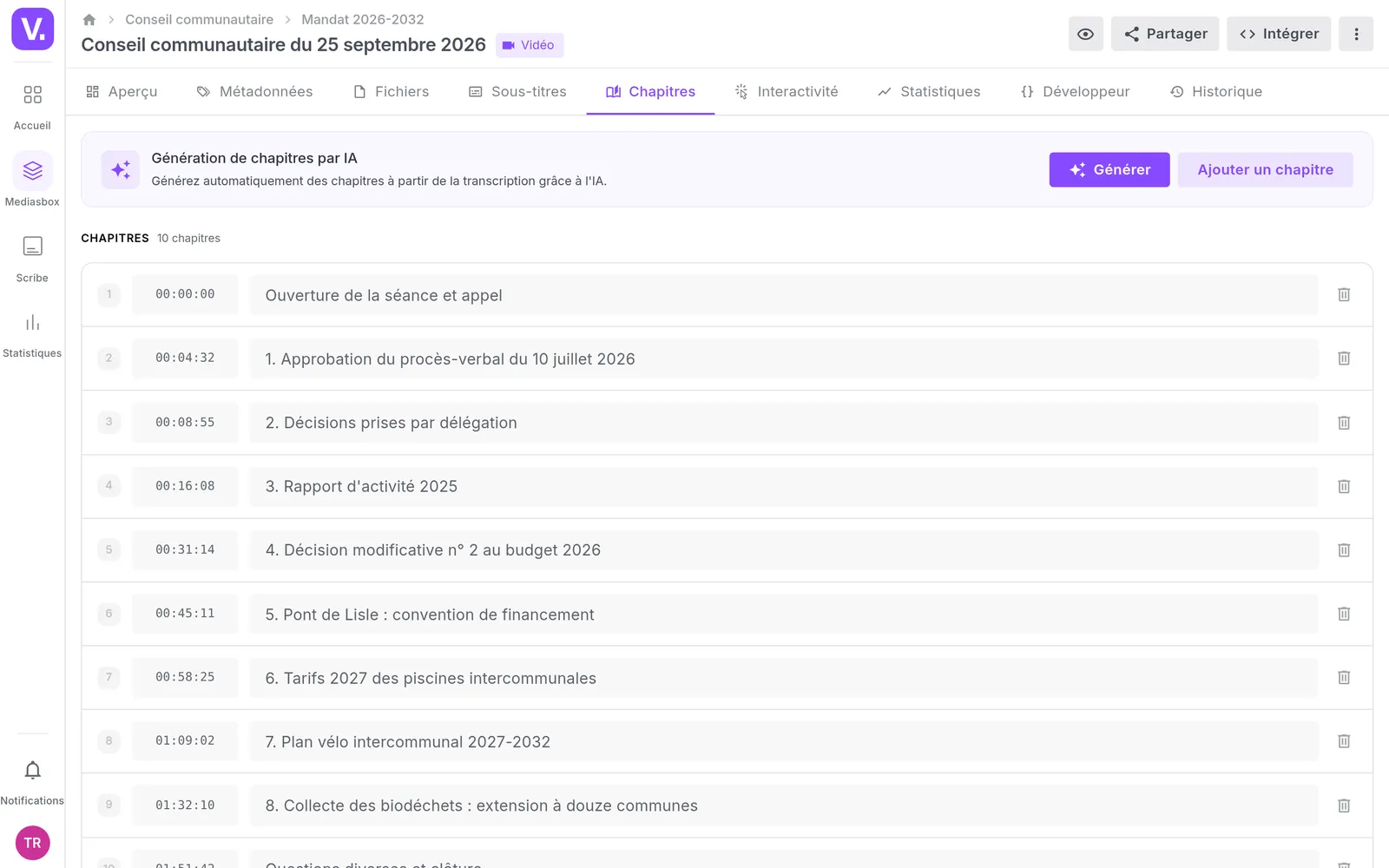Screen dimensions: 1389x868
Task: Edit title Rapport d'activité 2025
Action: [784, 486]
